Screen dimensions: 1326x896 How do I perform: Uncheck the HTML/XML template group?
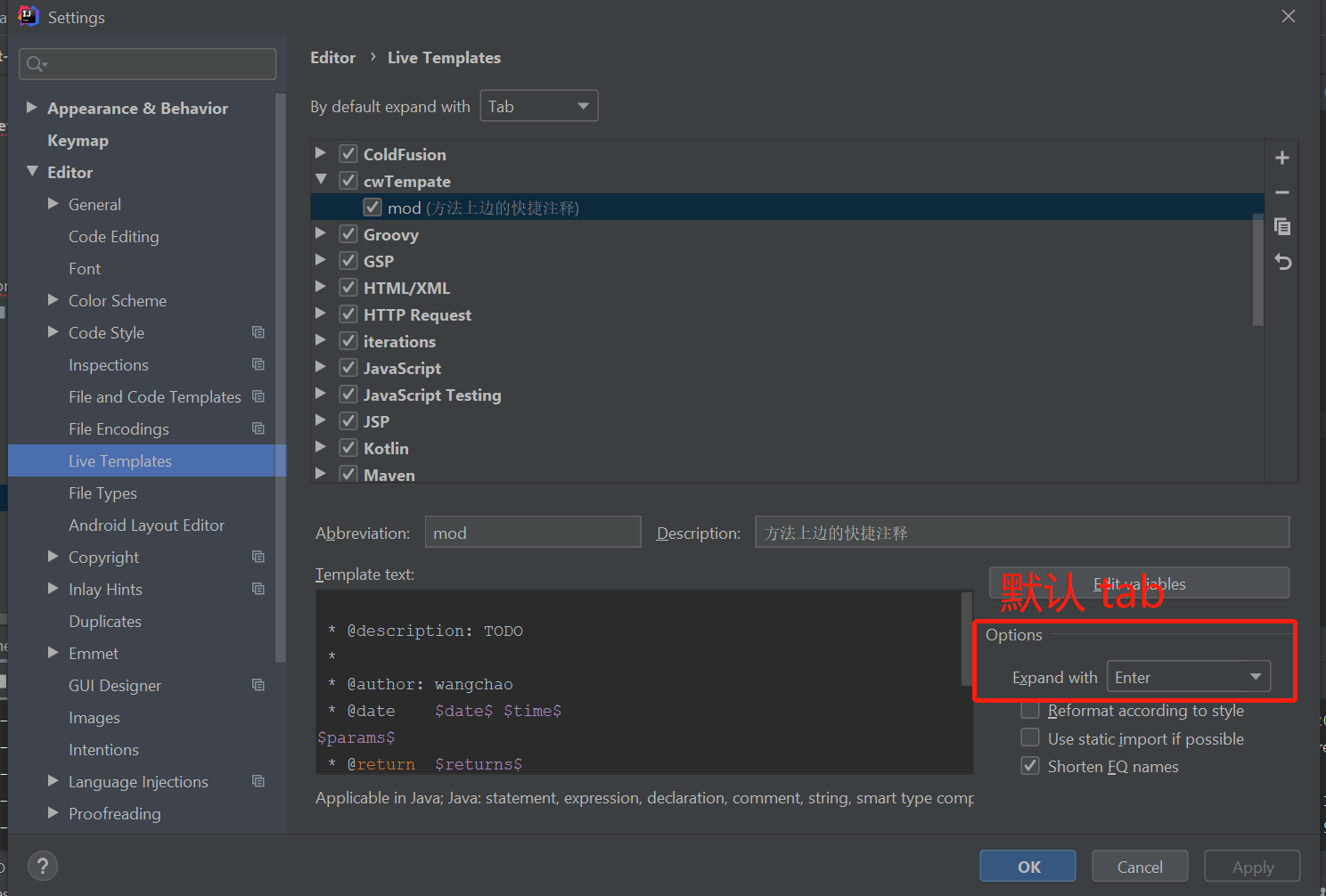348,288
